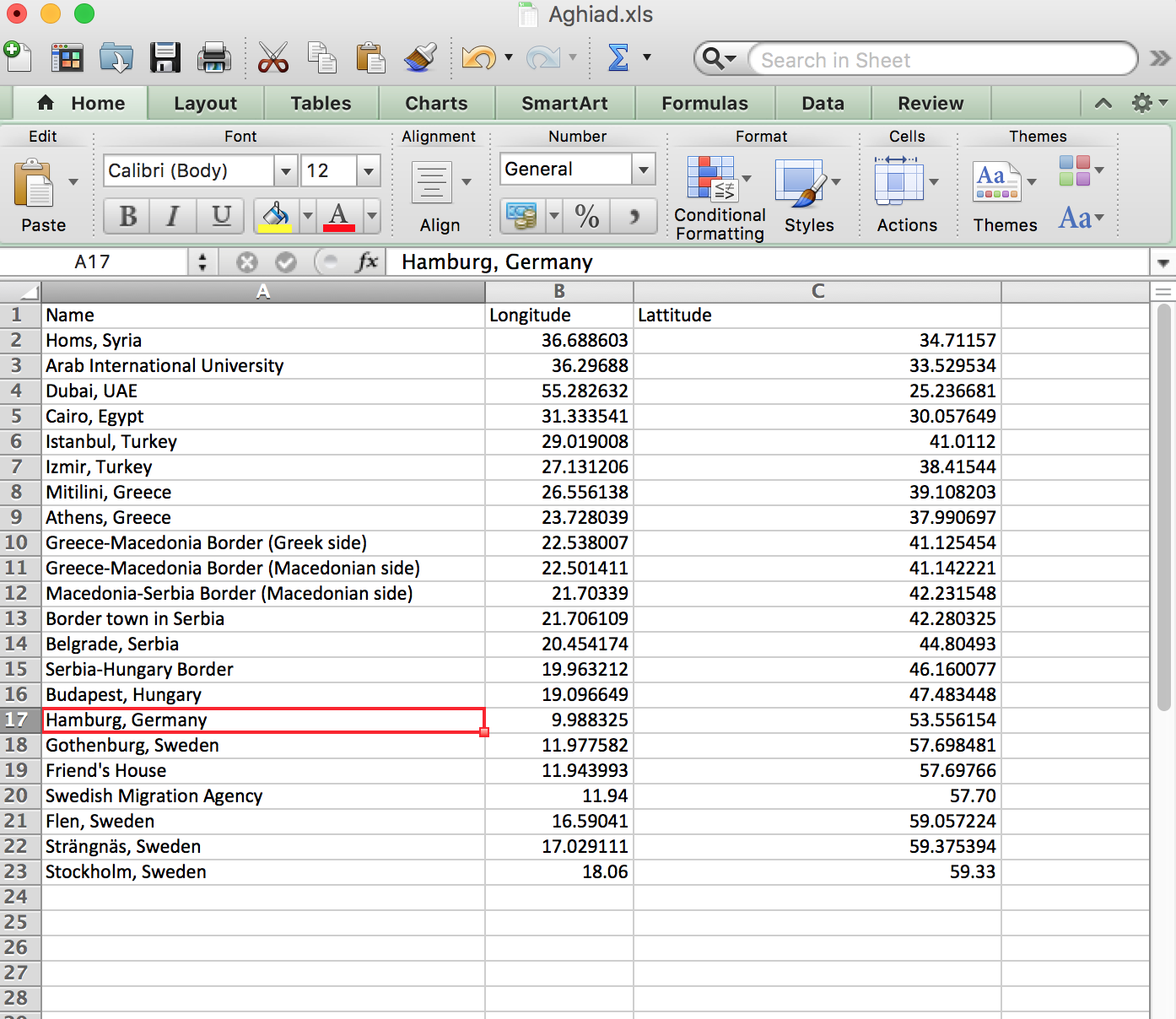The width and height of the screenshot is (1176, 1019).
Task: Select the longitude value 36.688603
Action: (x=559, y=341)
